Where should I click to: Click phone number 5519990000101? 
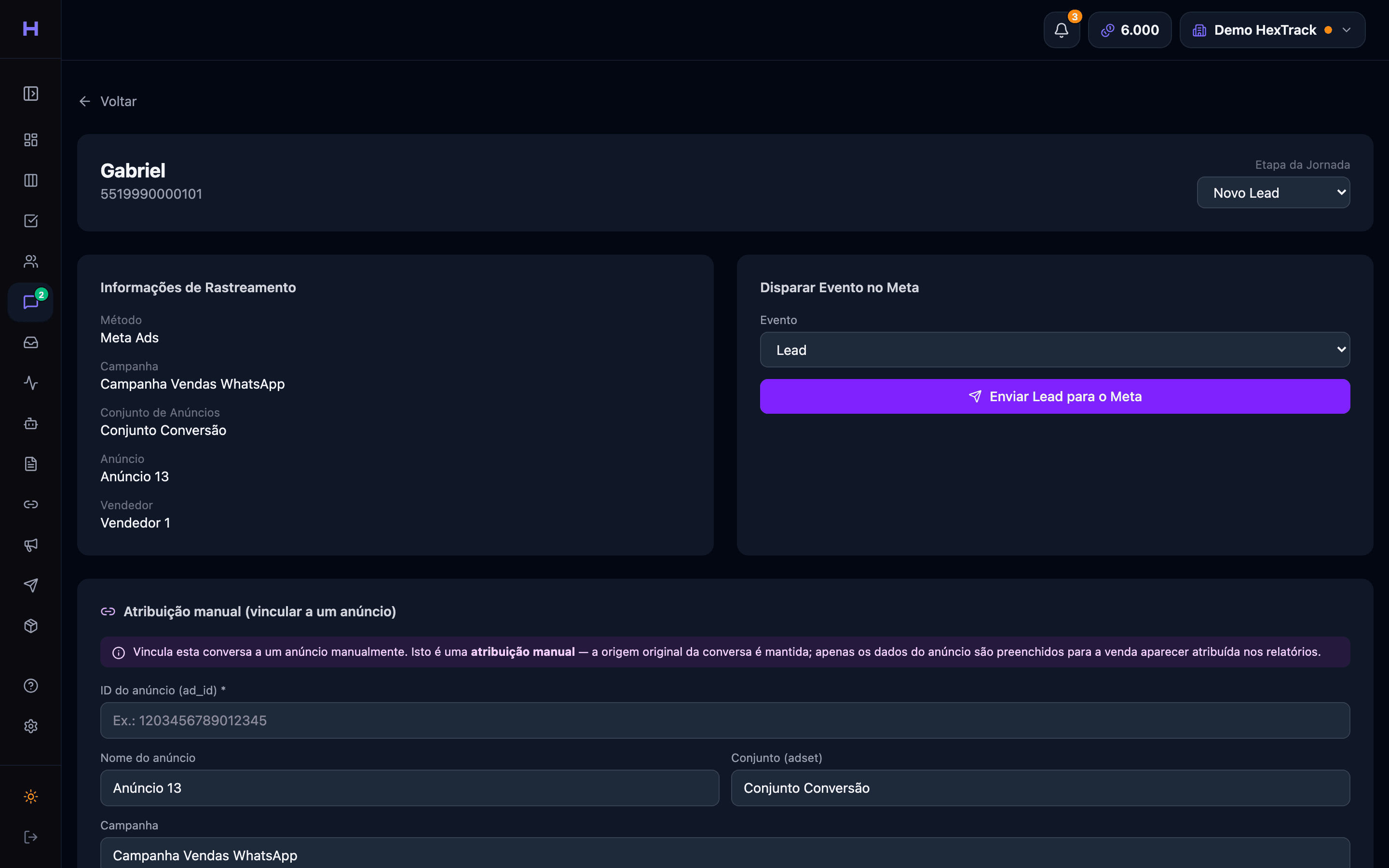[x=151, y=194]
